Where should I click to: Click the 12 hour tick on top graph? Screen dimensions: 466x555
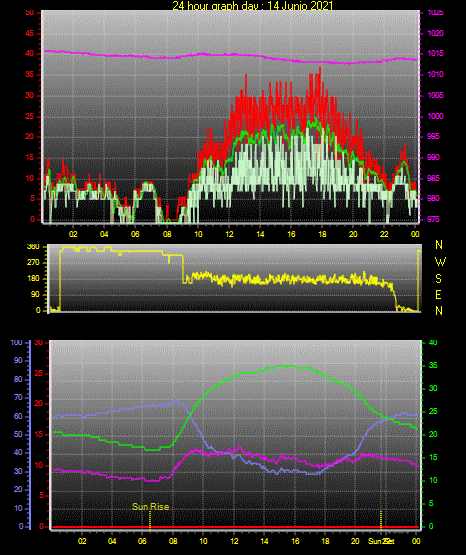(229, 234)
